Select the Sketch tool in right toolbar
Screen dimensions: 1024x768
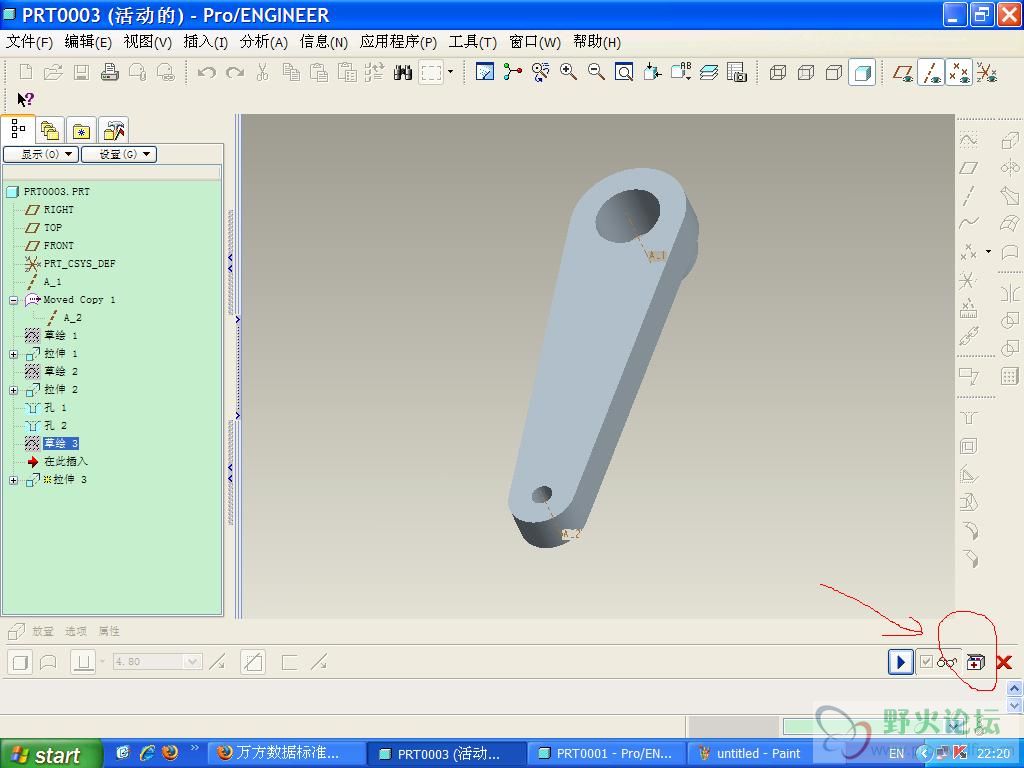point(968,140)
